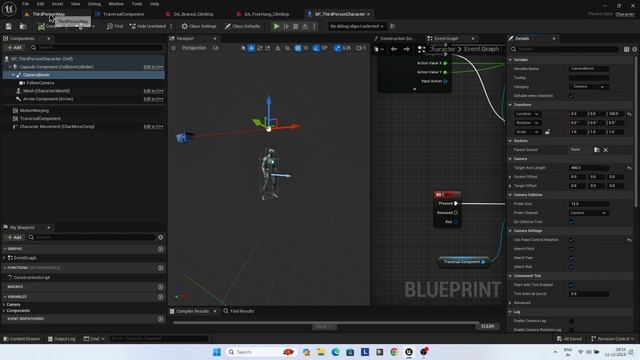Click the Unreal Engine logo icon

coord(9,9)
